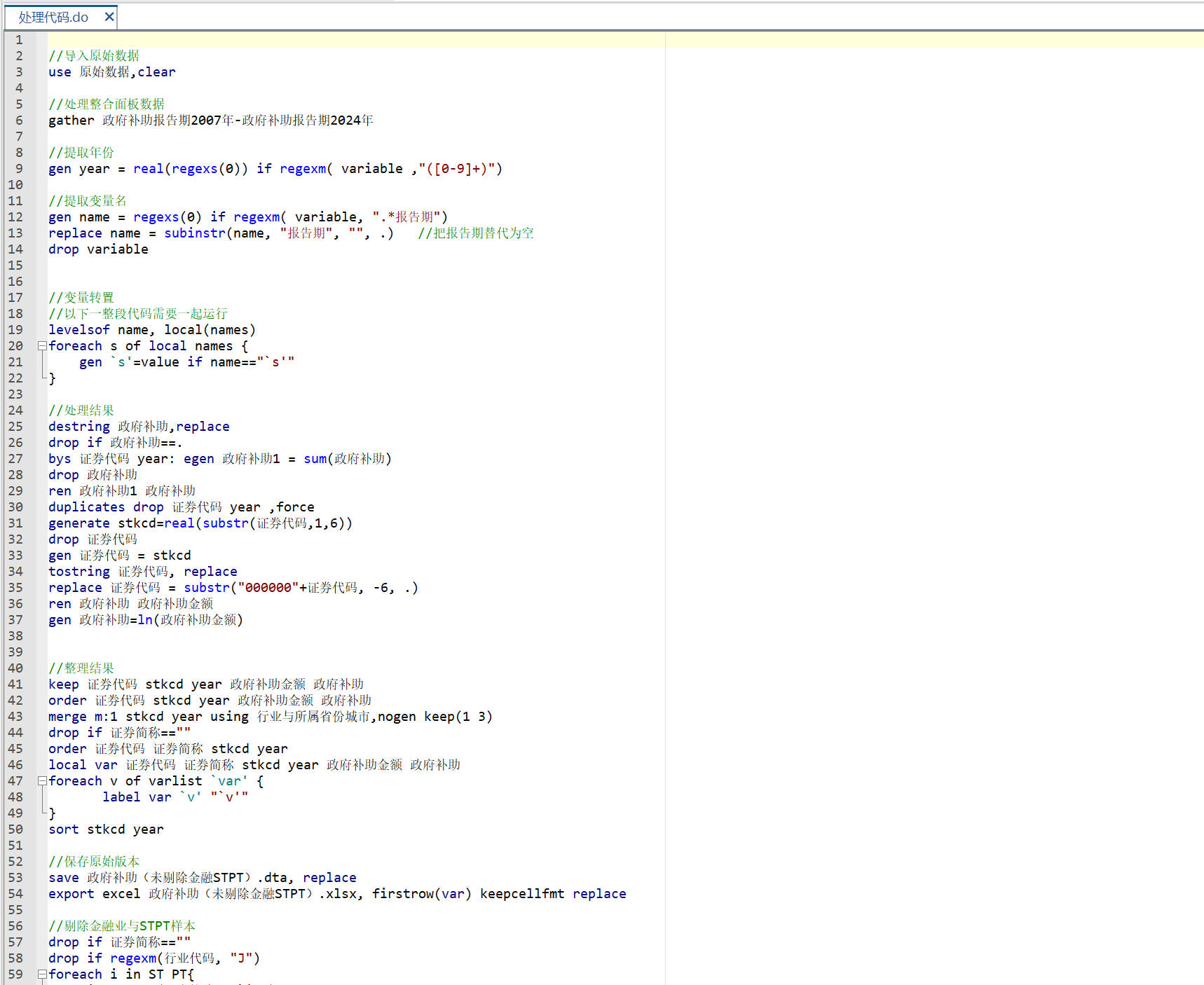This screenshot has height=985, width=1204.
Task: Close the 处理代码.do file tab
Action: pos(109,17)
